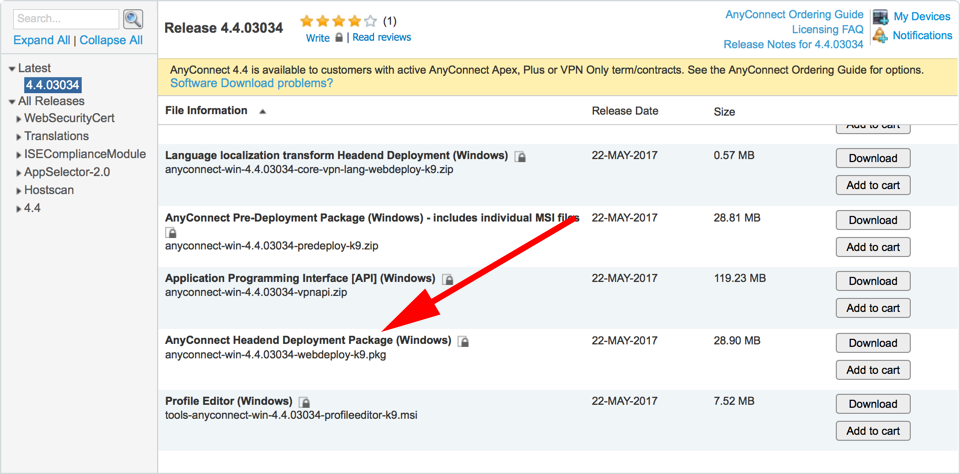The height and width of the screenshot is (474, 960).
Task: Expand the 4.4 folder
Action: click(x=19, y=209)
